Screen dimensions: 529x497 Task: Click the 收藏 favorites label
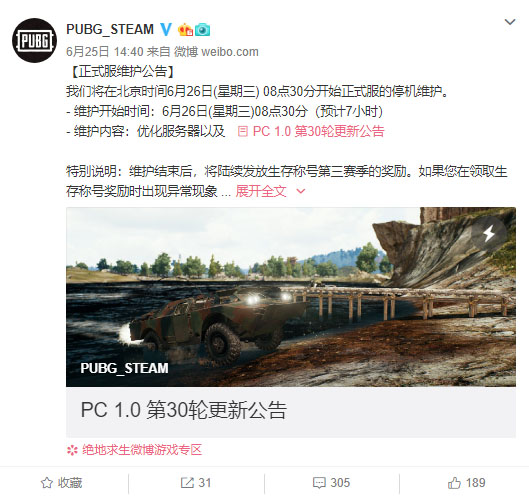(70, 483)
